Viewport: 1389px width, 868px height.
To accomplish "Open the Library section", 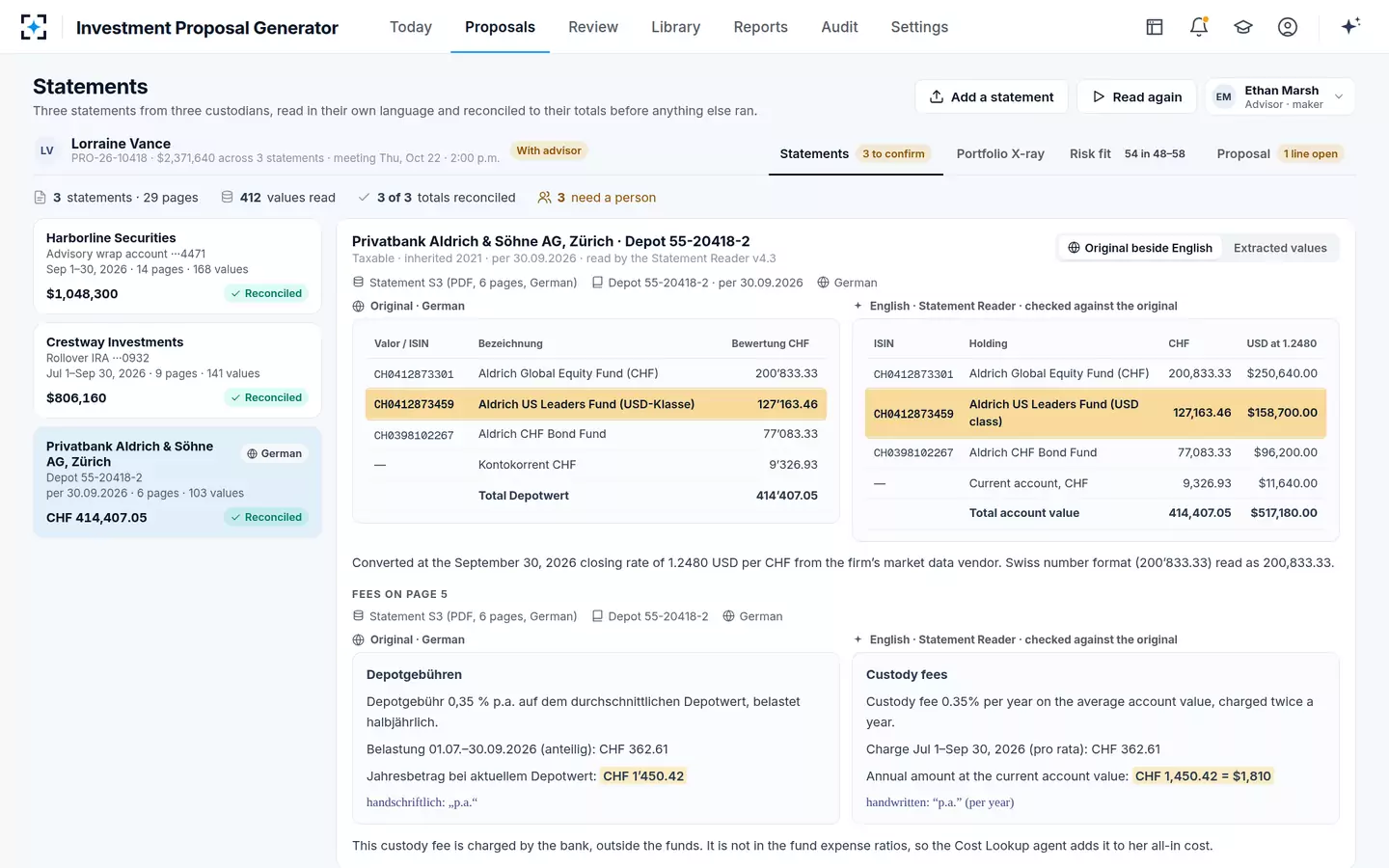I will tap(675, 27).
